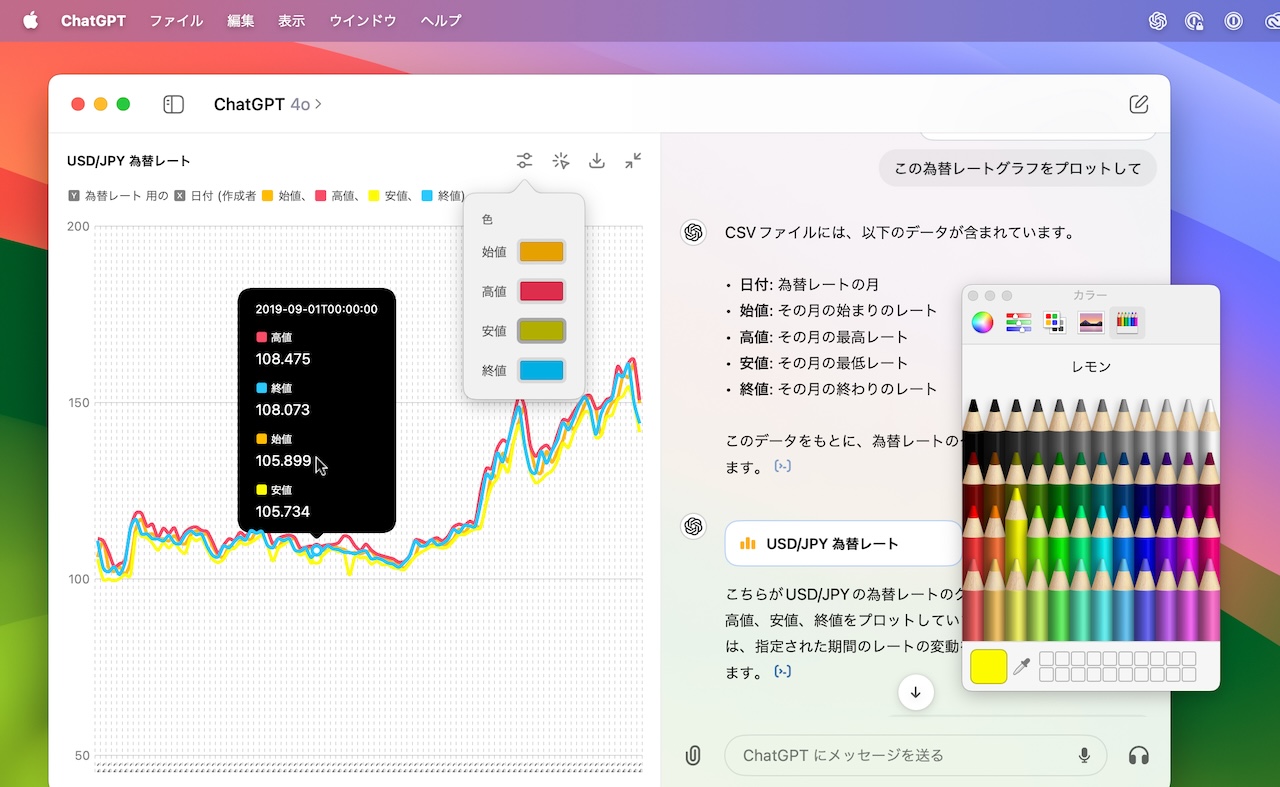
Task: Switch to the color sliders picker tab
Action: 1019,322
